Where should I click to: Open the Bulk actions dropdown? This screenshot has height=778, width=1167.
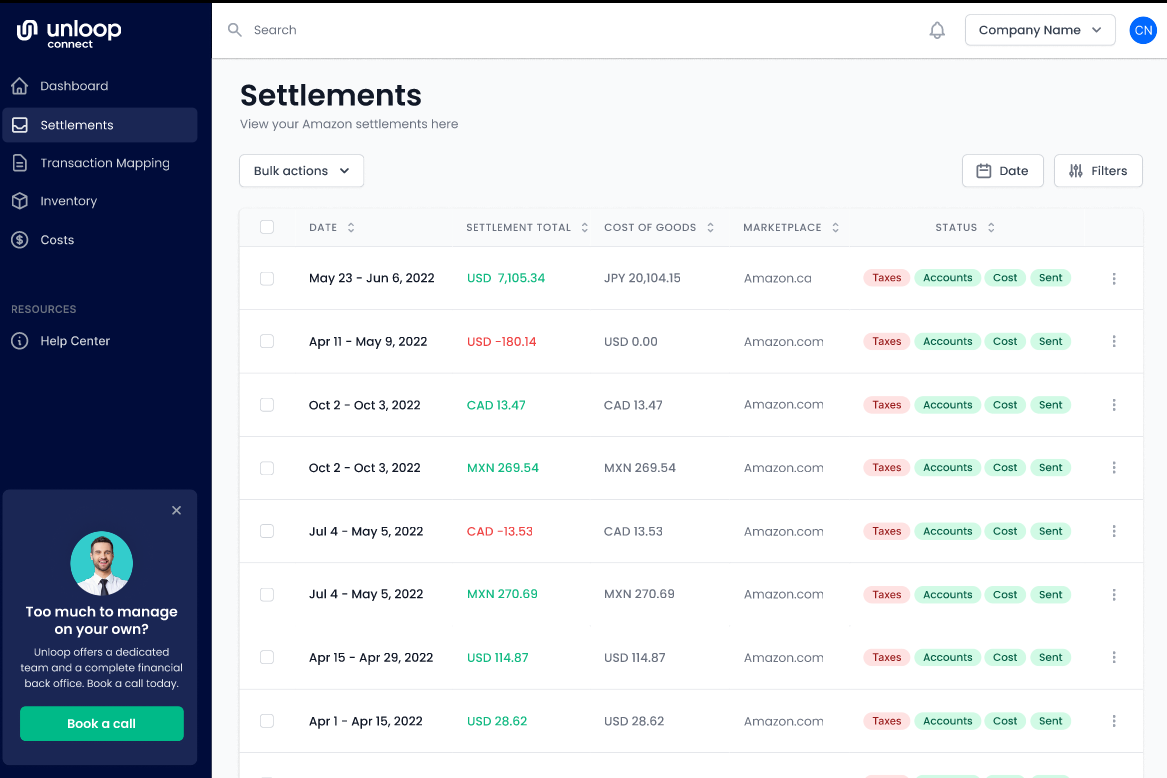pyautogui.click(x=301, y=171)
